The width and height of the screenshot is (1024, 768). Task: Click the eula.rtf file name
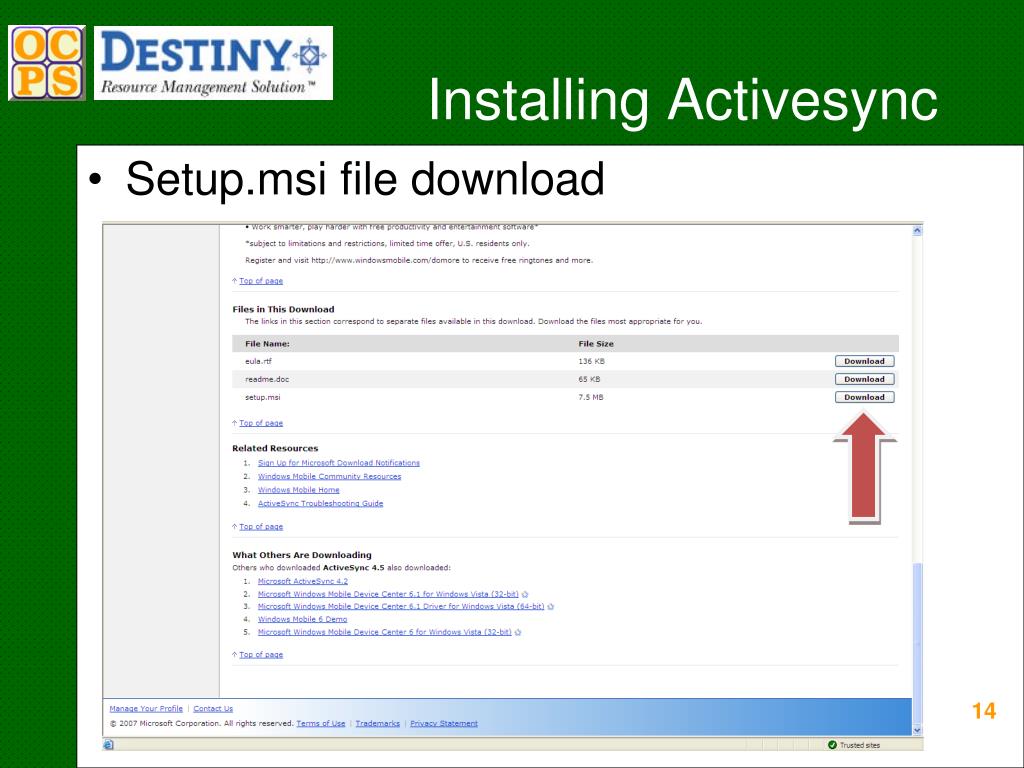point(258,361)
